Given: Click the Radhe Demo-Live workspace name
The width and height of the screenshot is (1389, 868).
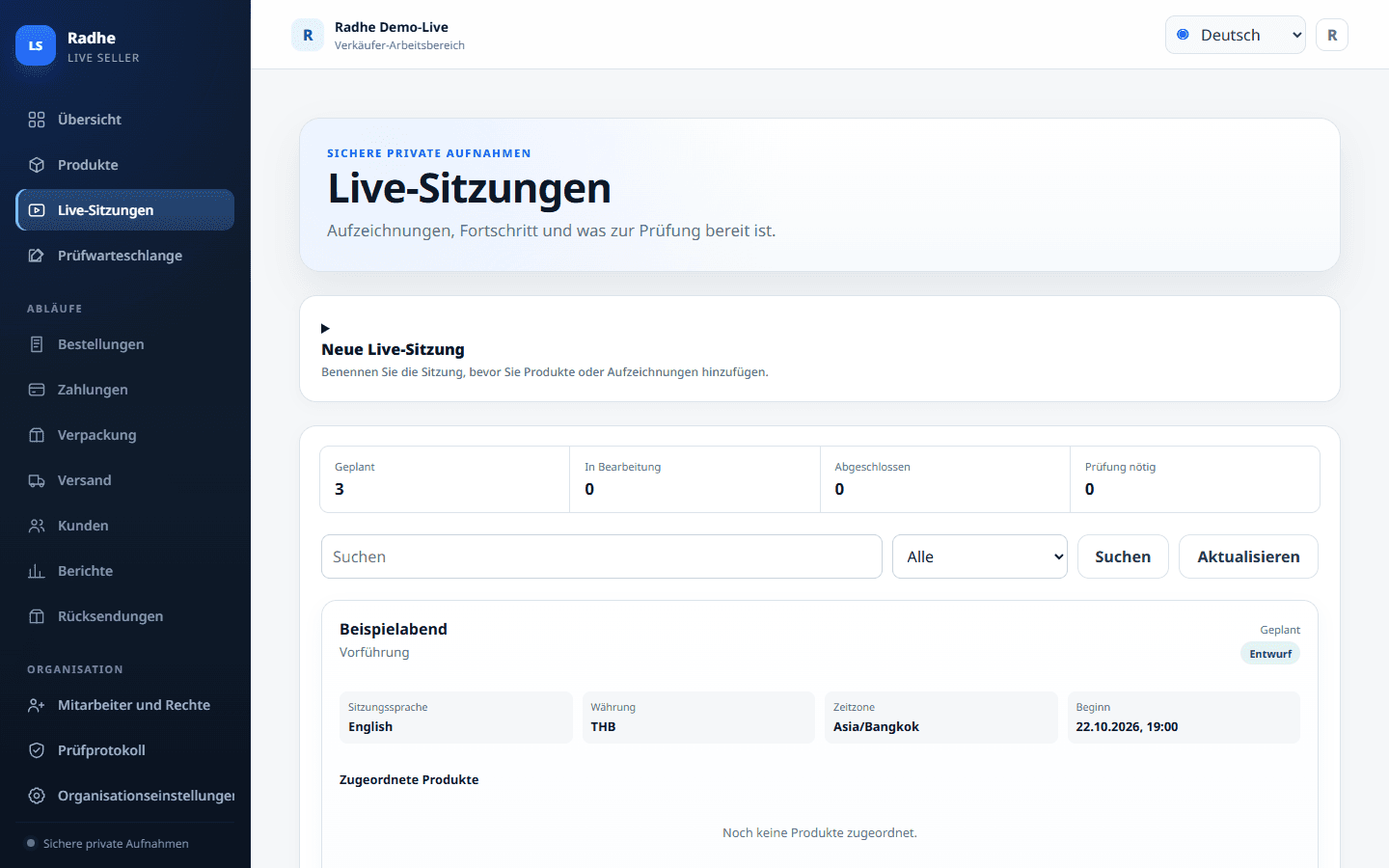Looking at the screenshot, I should point(392,27).
